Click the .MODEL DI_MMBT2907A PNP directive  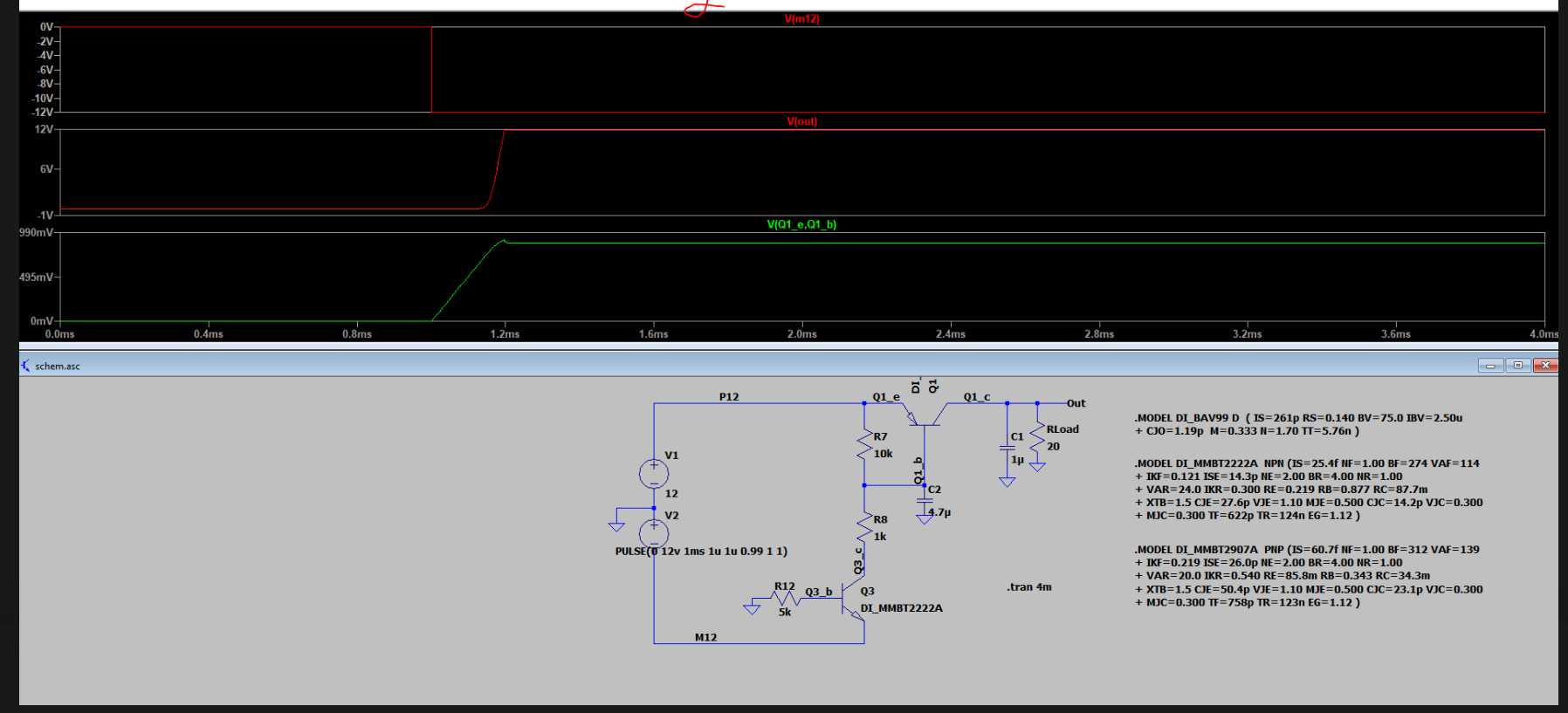[x=1308, y=576]
